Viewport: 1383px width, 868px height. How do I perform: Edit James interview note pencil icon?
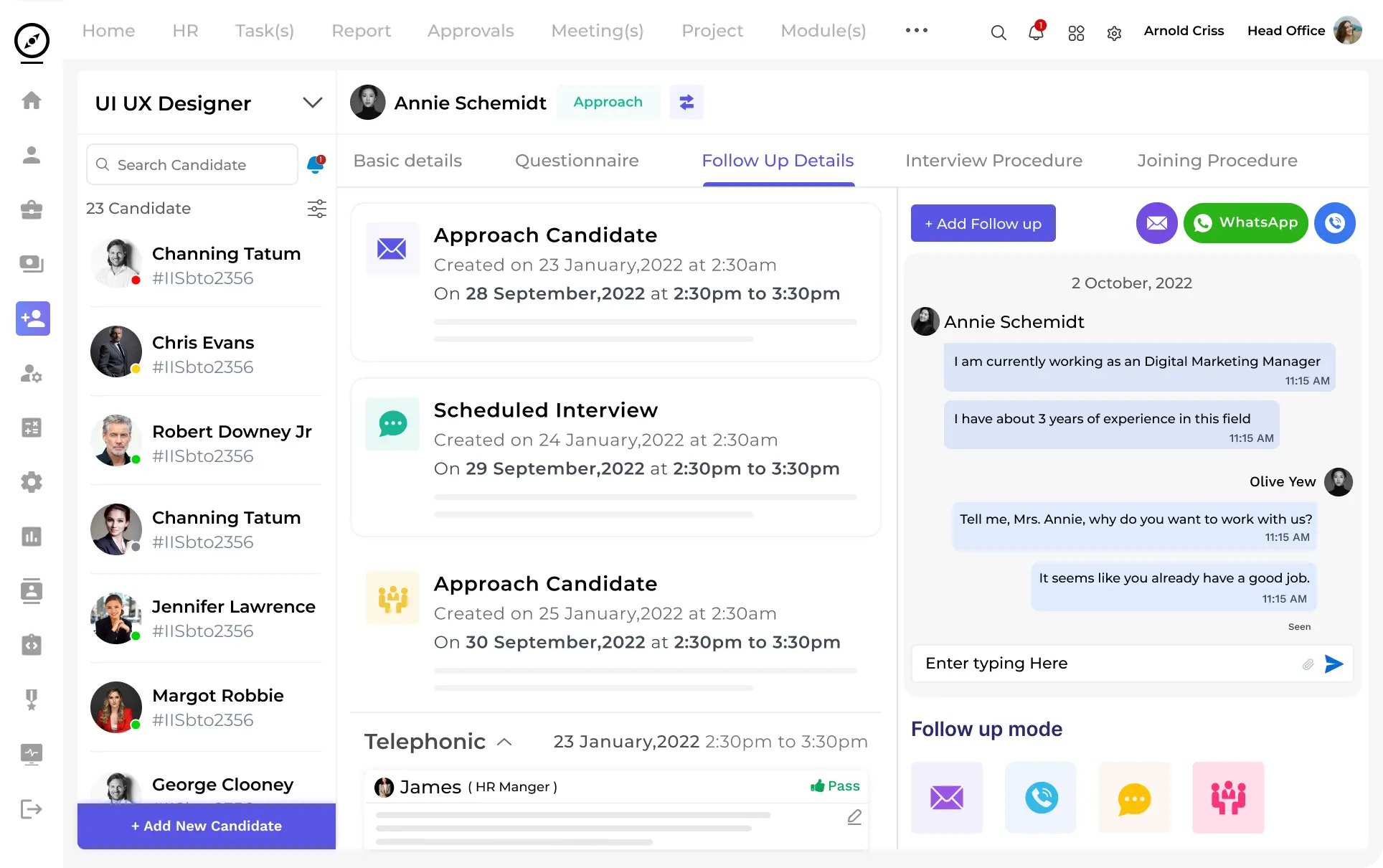(854, 817)
